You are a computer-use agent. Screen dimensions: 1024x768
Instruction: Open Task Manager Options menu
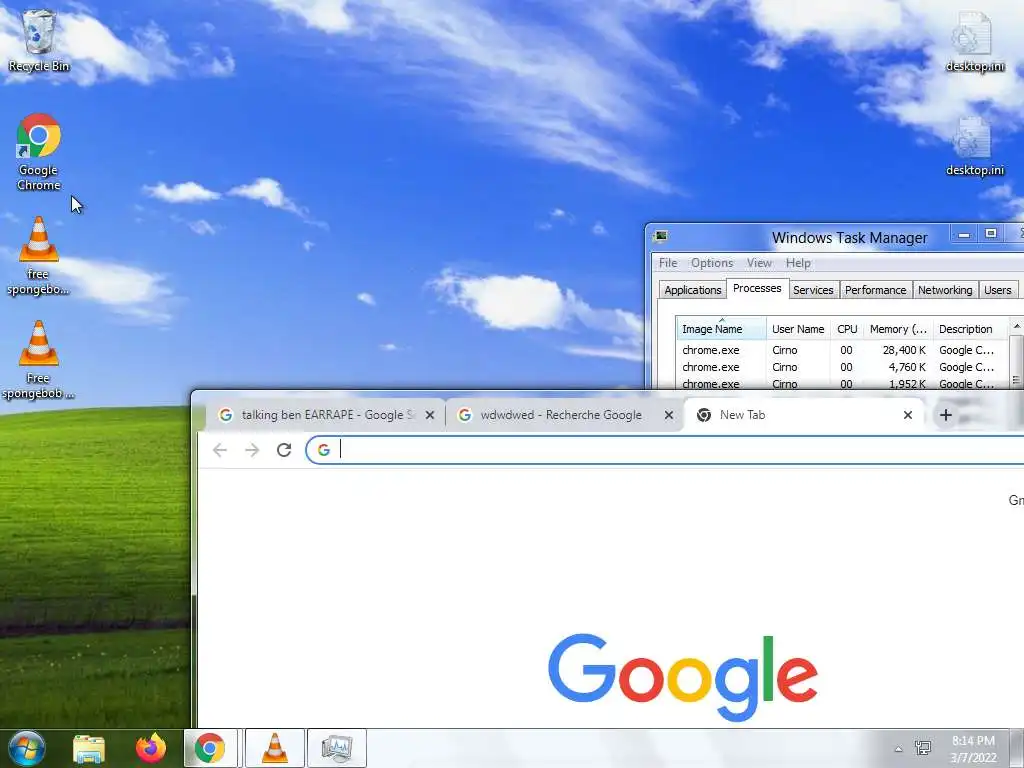pyautogui.click(x=712, y=263)
